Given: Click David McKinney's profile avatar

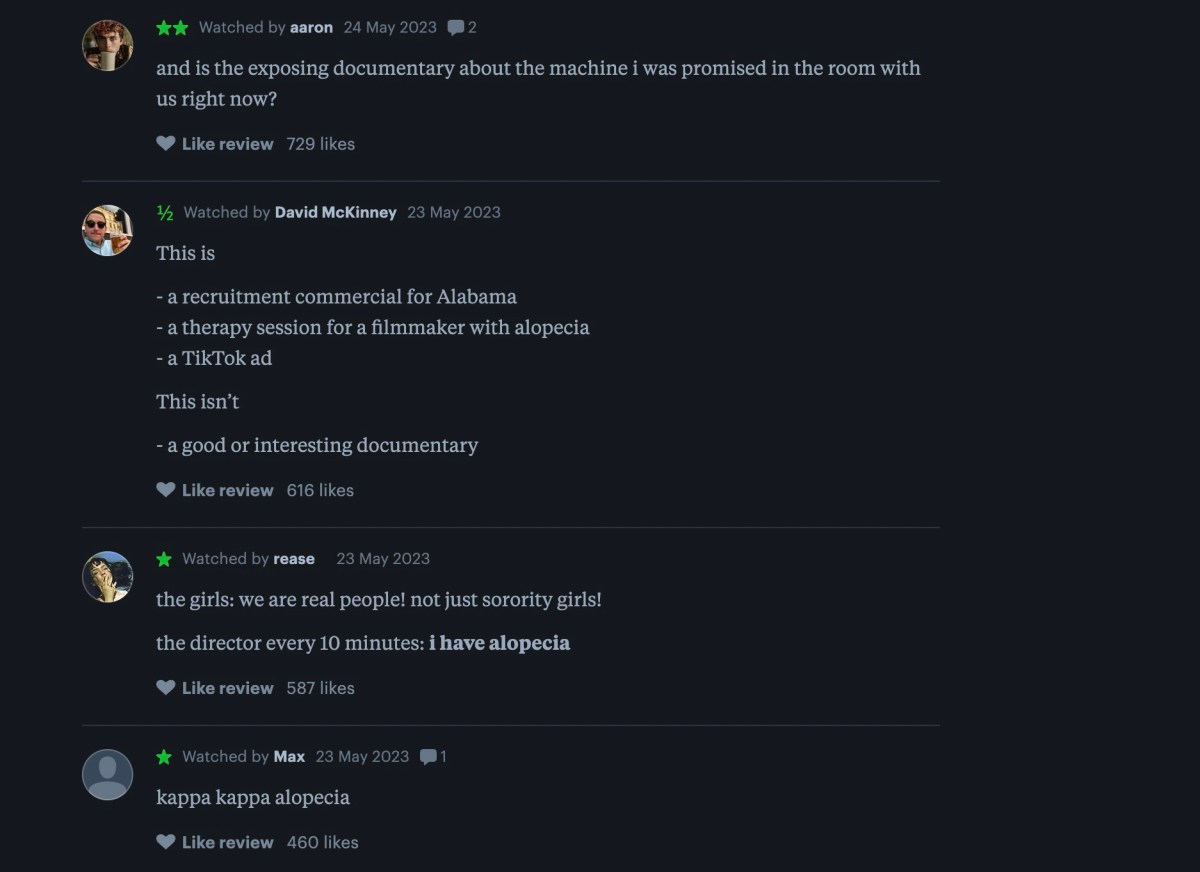Looking at the screenshot, I should [106, 229].
